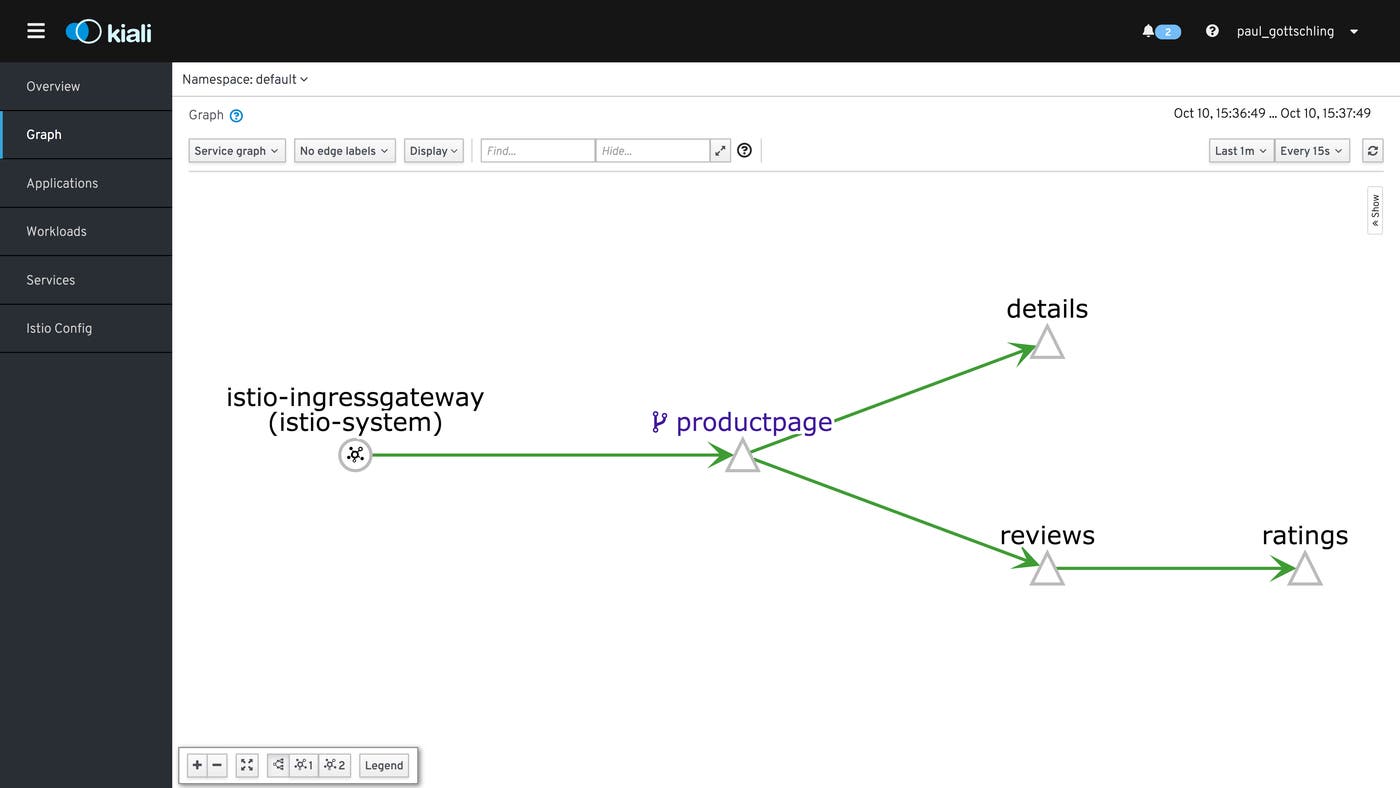Open the Last 1m duration dropdown
Image resolution: width=1400 pixels, height=788 pixels.
(1241, 151)
